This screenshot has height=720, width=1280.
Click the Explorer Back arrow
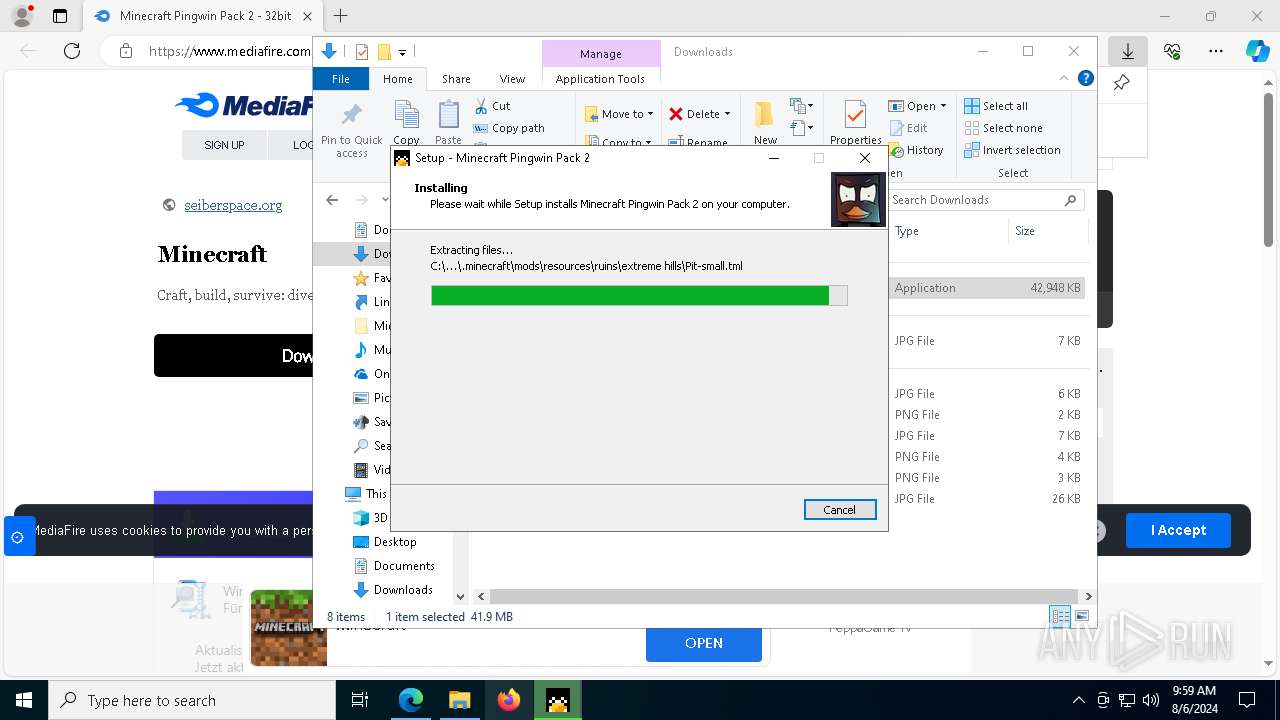coord(332,200)
